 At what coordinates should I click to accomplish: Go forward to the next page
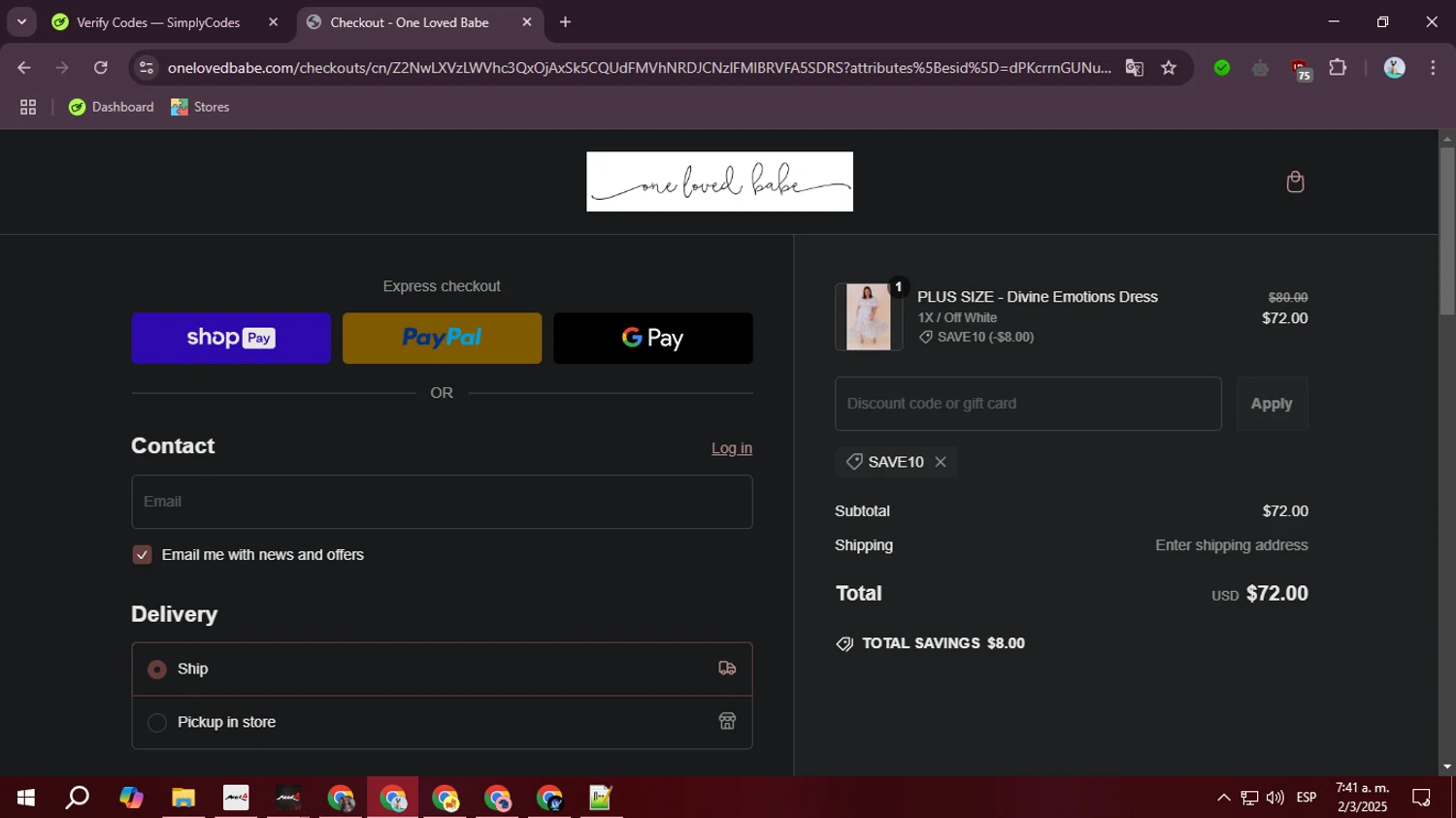point(62,68)
